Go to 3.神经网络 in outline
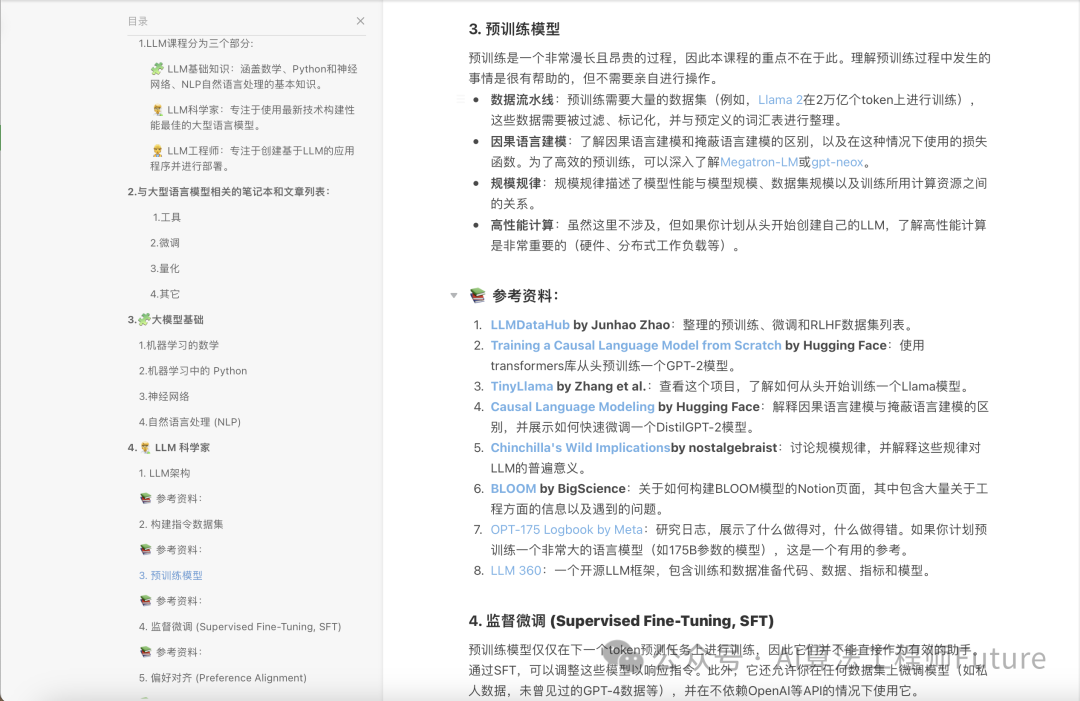Viewport: 1080px width, 701px height. click(164, 396)
